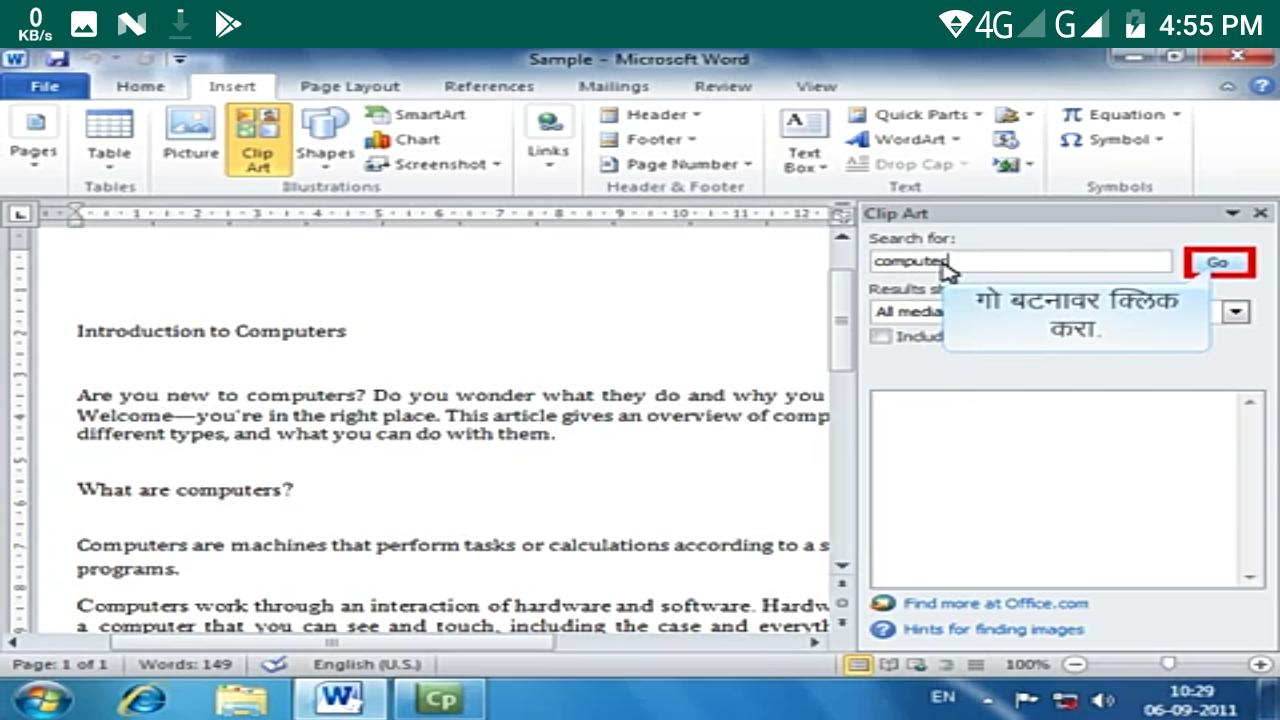The image size is (1280, 720).
Task: Switch to Full Screen Reading view
Action: [889, 664]
